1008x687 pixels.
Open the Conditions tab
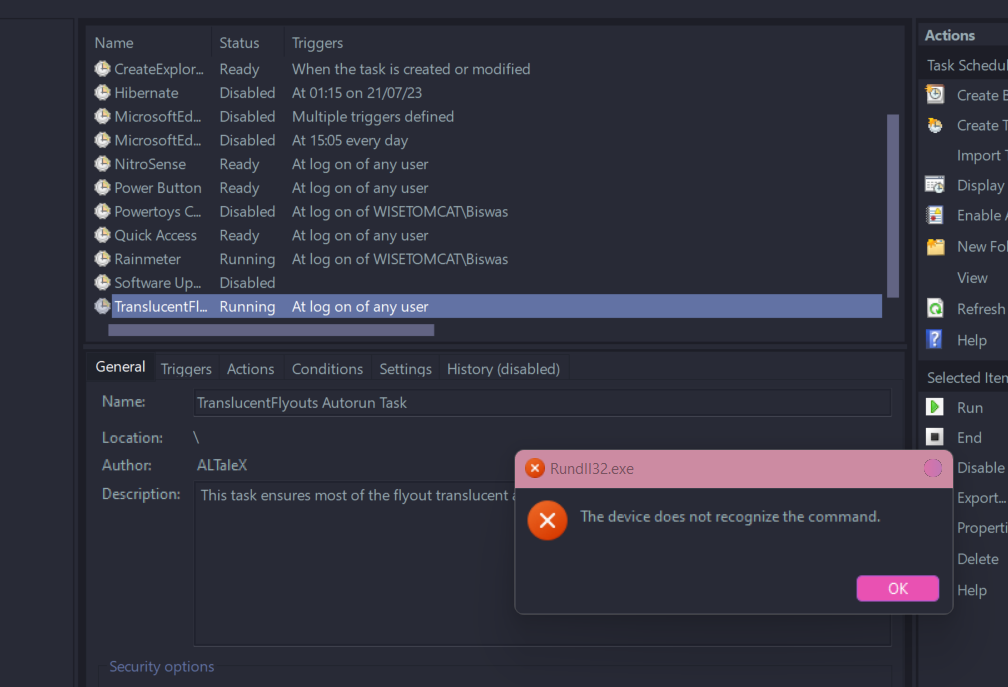point(327,368)
